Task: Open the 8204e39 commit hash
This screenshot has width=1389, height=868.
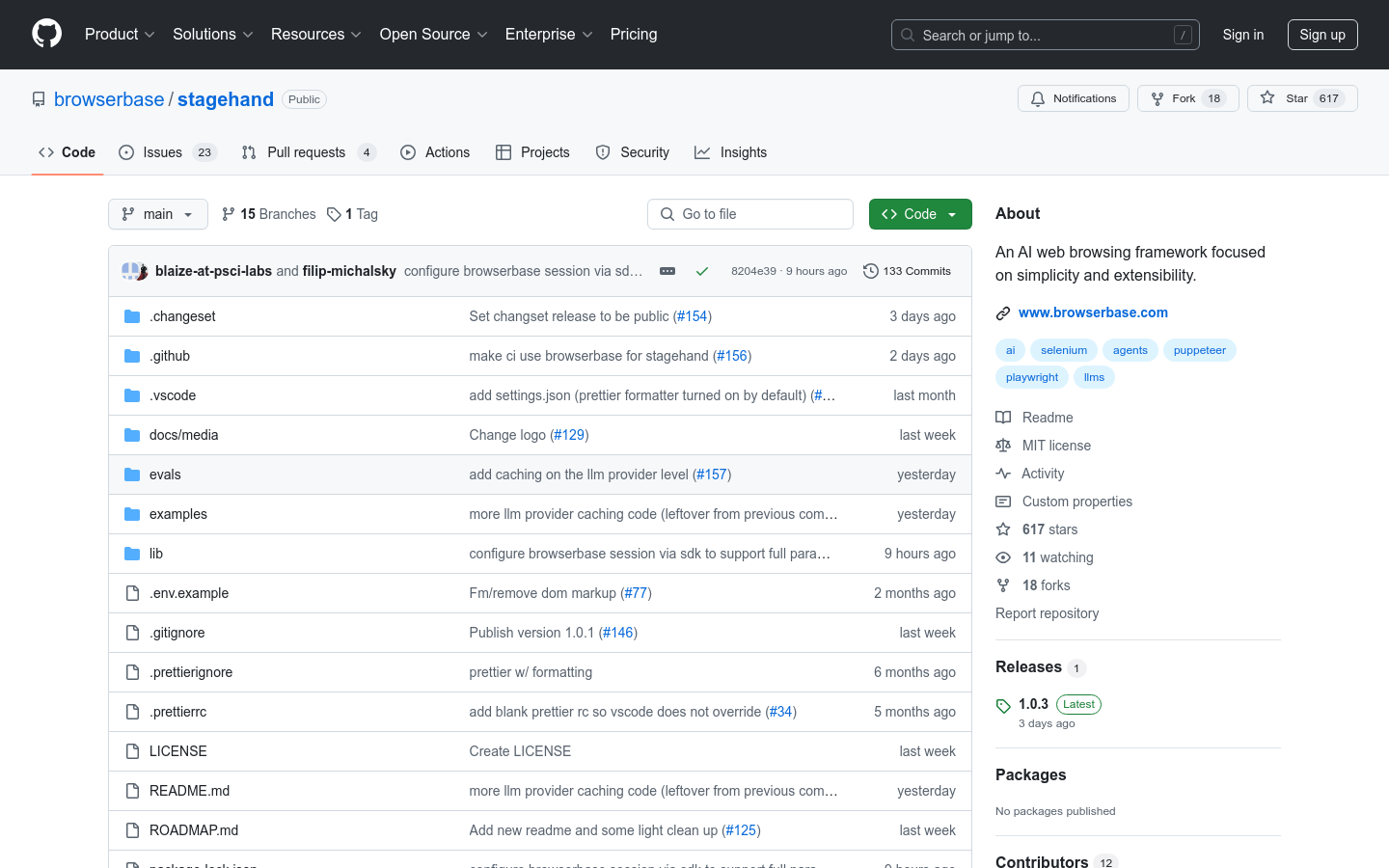Action: point(753,271)
